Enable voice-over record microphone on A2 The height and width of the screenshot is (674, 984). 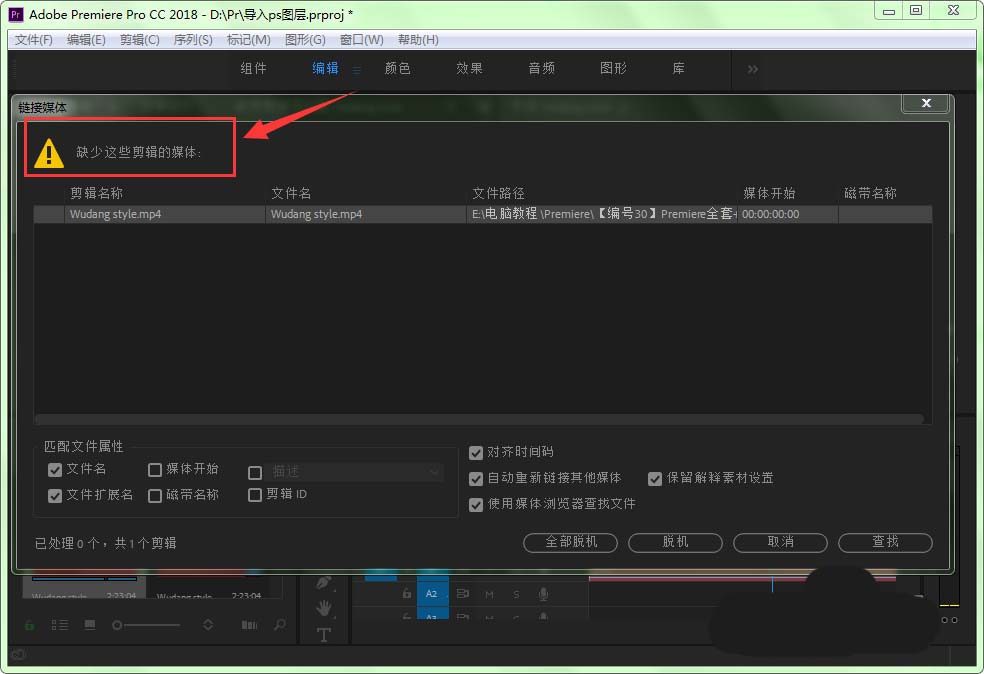click(x=543, y=594)
